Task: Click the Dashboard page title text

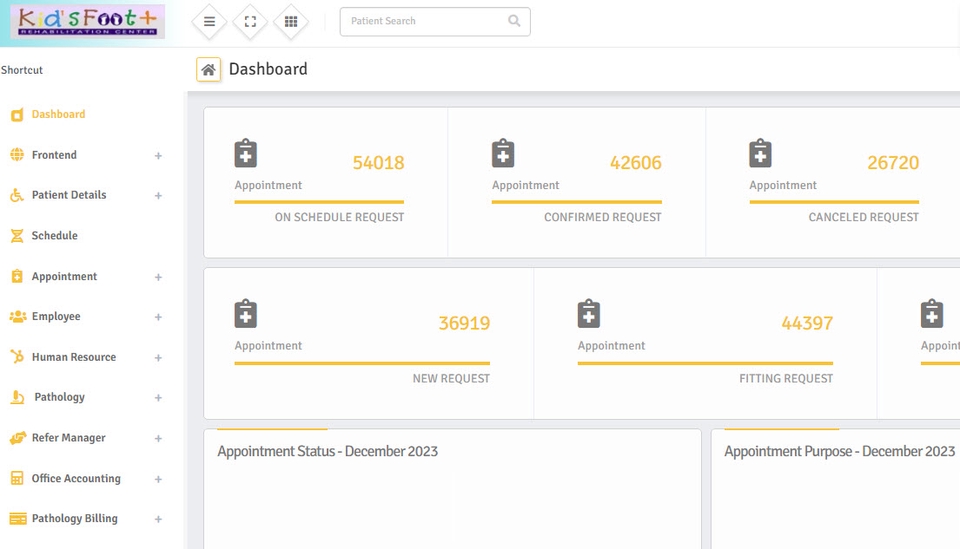Action: tap(268, 69)
